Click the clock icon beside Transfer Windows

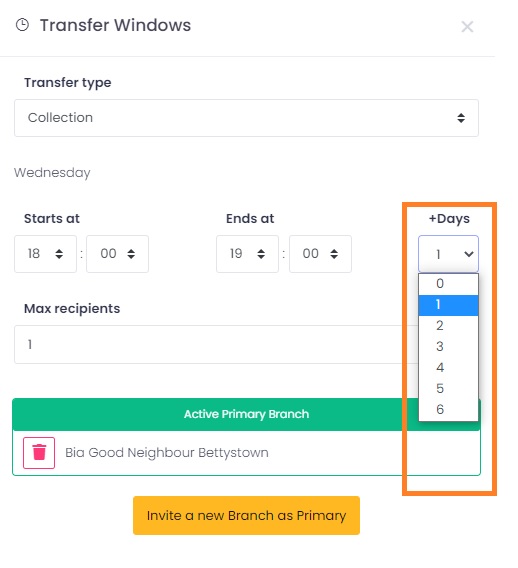coord(22,25)
